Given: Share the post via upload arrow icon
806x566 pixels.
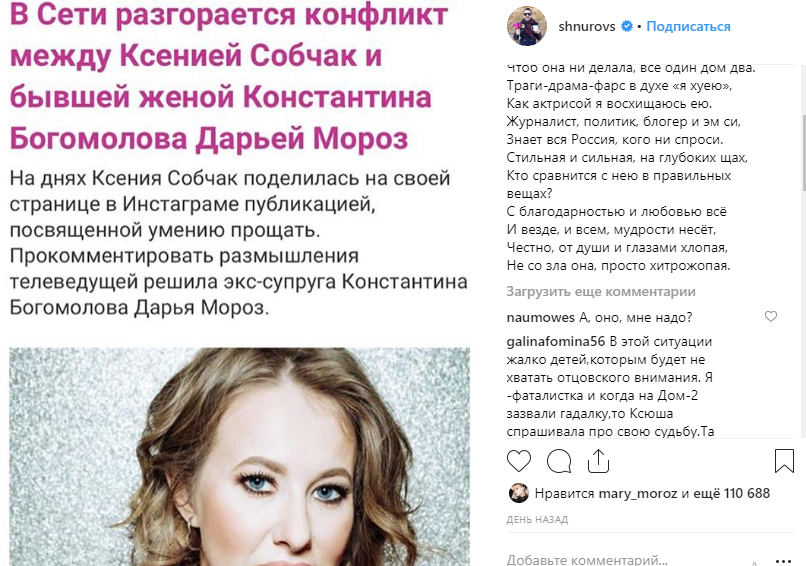Looking at the screenshot, I should [598, 461].
